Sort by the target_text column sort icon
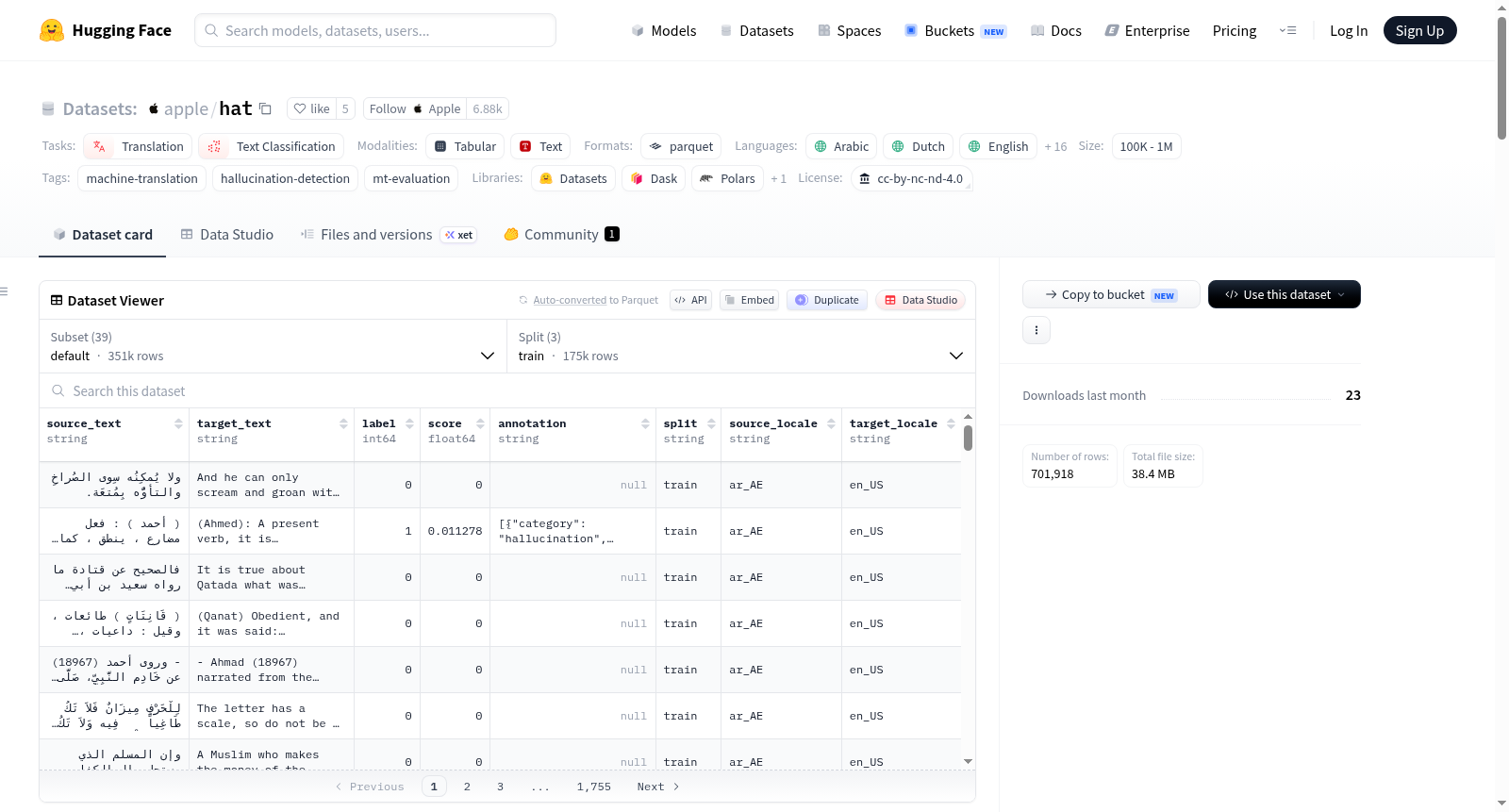 click(343, 423)
